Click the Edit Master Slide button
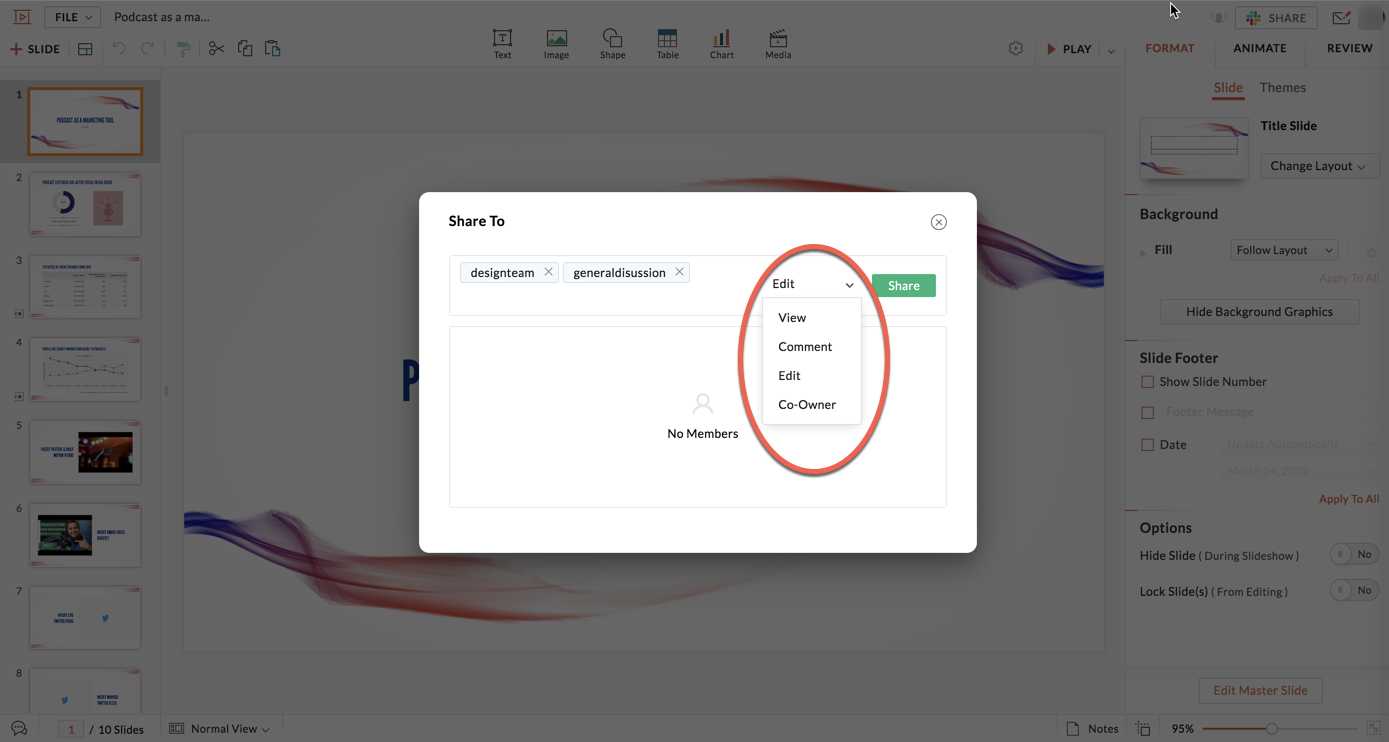Screen dimensions: 1389x742 click(1260, 690)
